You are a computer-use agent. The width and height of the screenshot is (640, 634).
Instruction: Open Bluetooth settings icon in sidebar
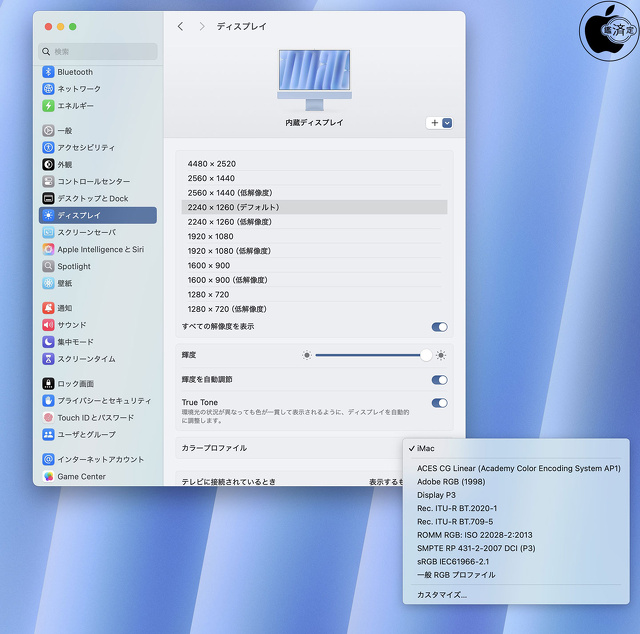[48, 72]
